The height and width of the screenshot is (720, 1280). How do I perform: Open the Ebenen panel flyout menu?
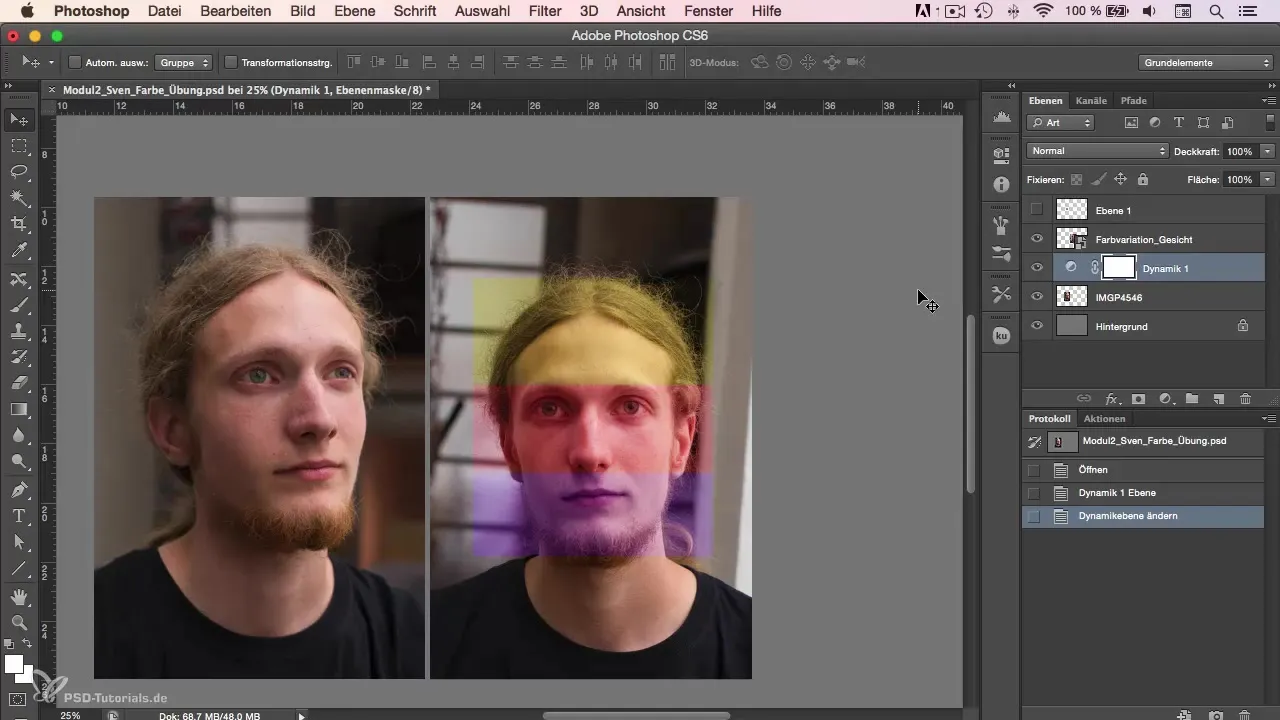pyautogui.click(x=1269, y=101)
